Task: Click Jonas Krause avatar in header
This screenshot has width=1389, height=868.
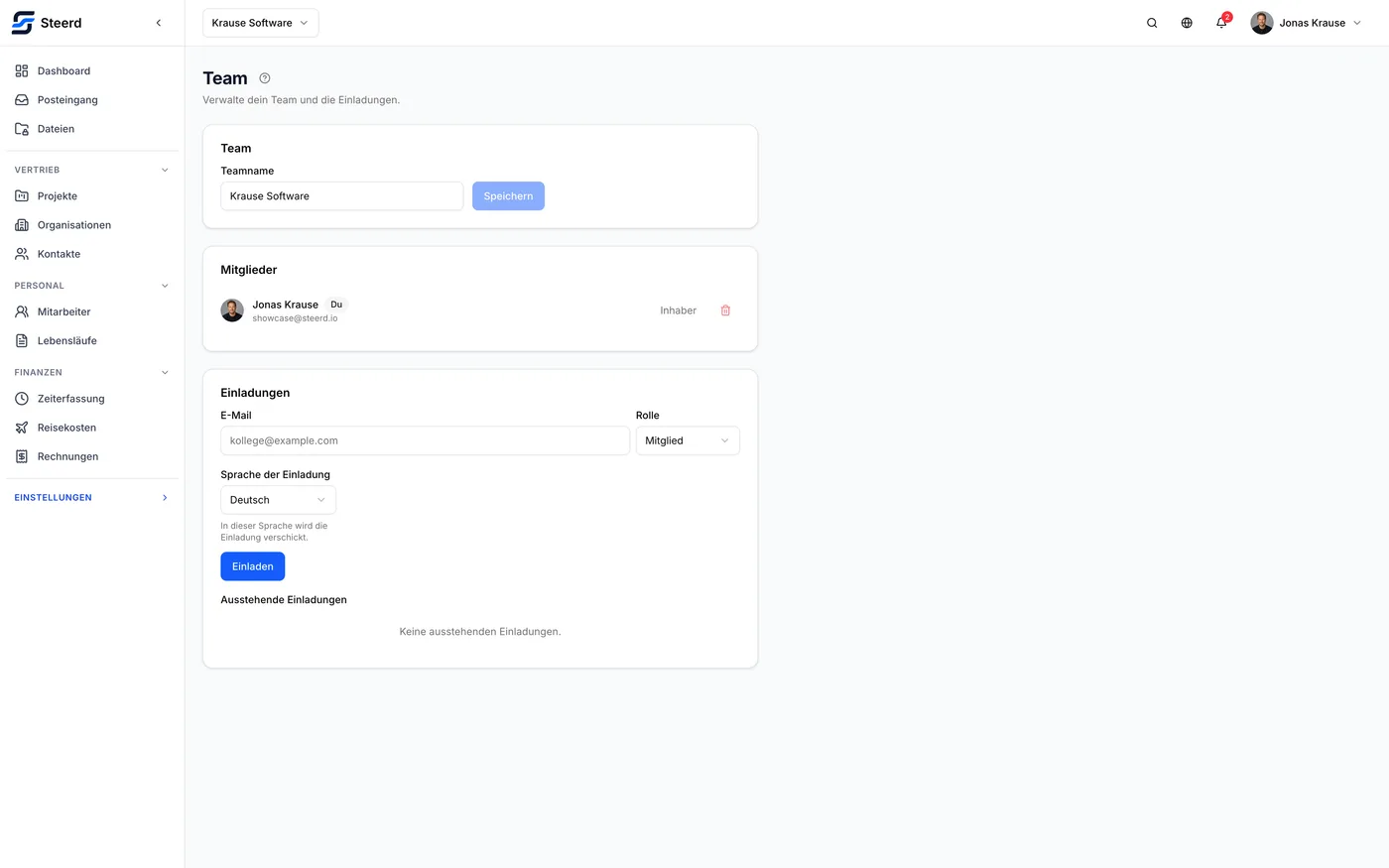Action: click(x=1262, y=23)
